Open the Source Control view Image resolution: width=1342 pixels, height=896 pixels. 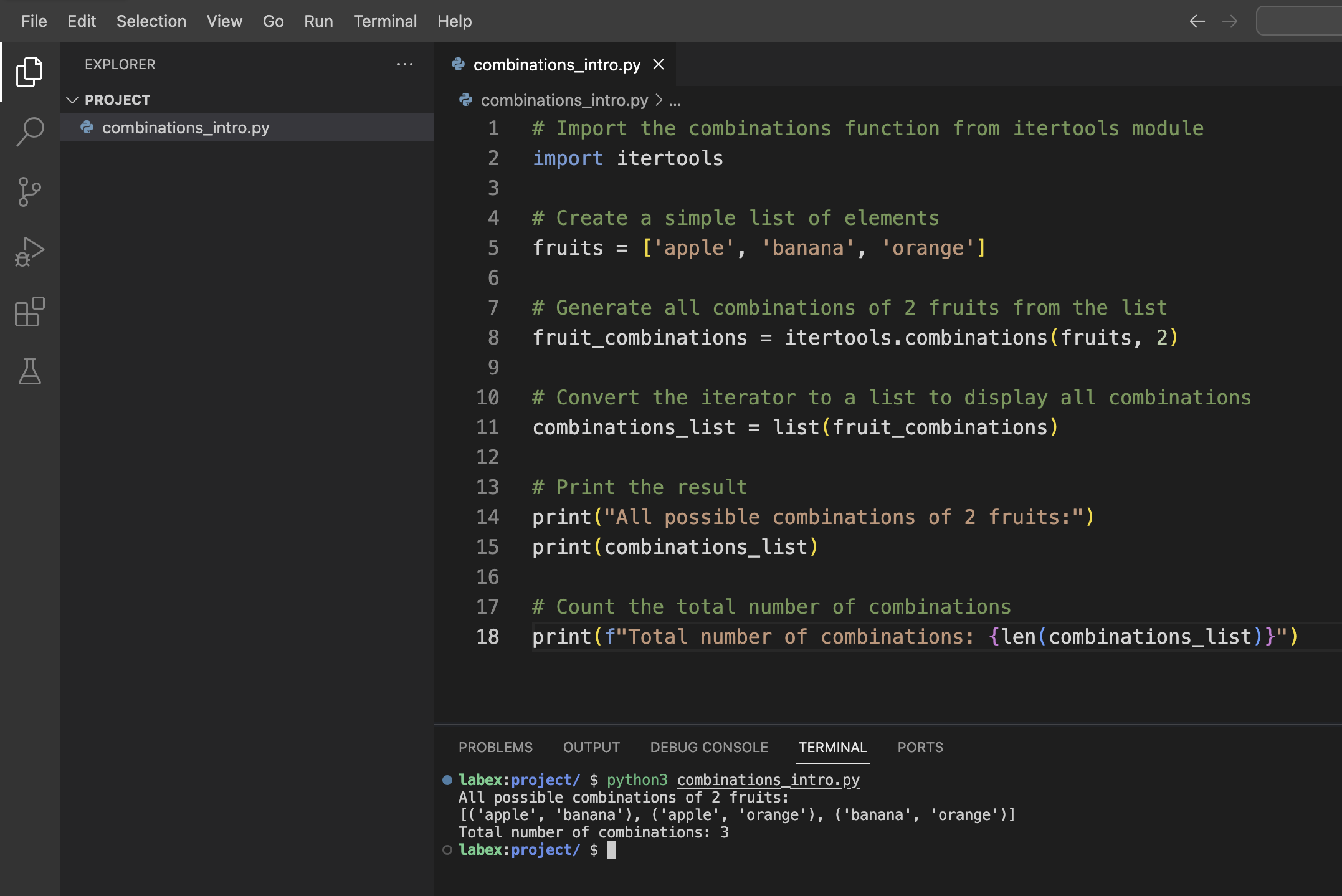(29, 192)
